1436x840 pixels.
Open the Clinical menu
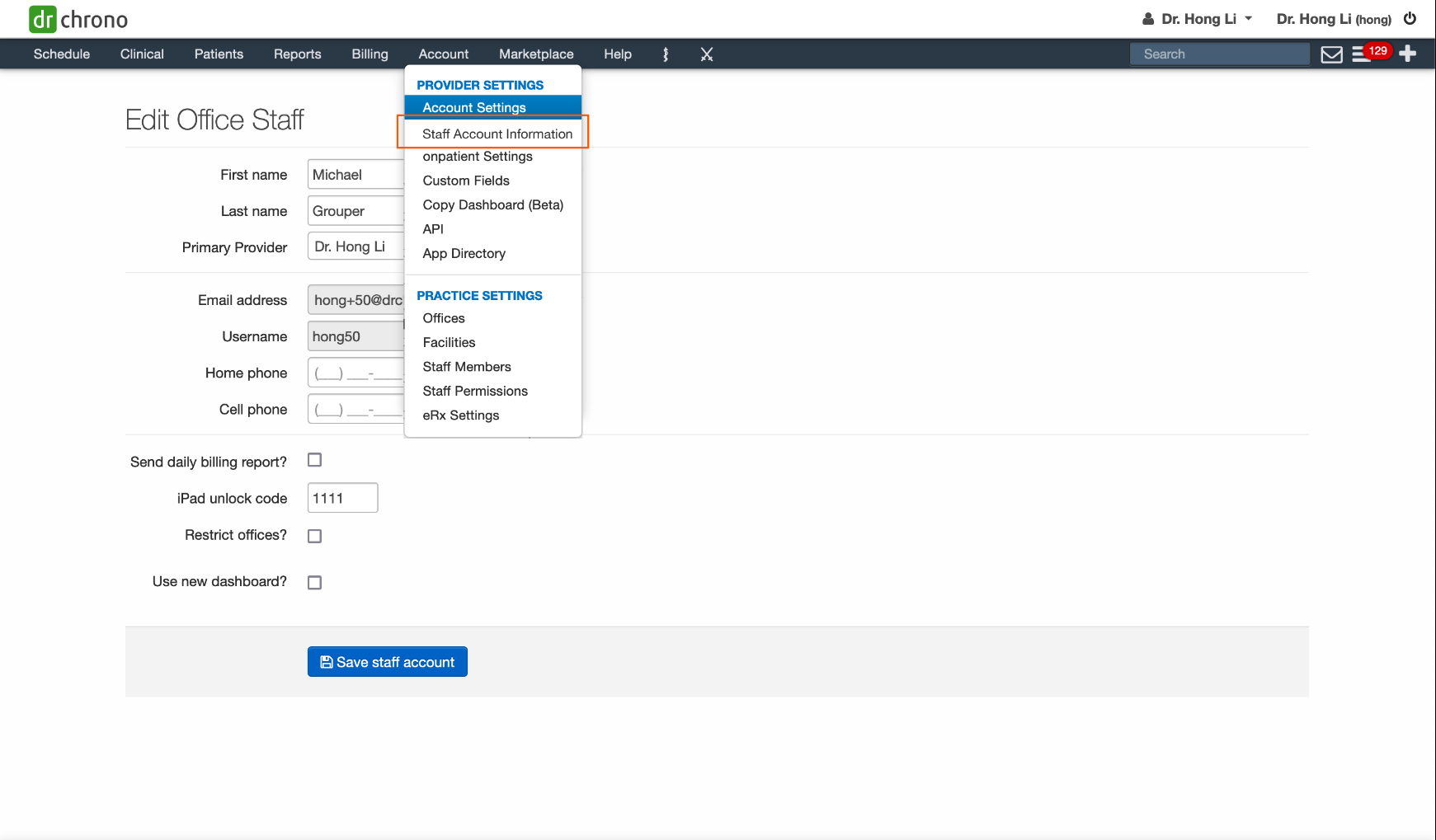(142, 54)
